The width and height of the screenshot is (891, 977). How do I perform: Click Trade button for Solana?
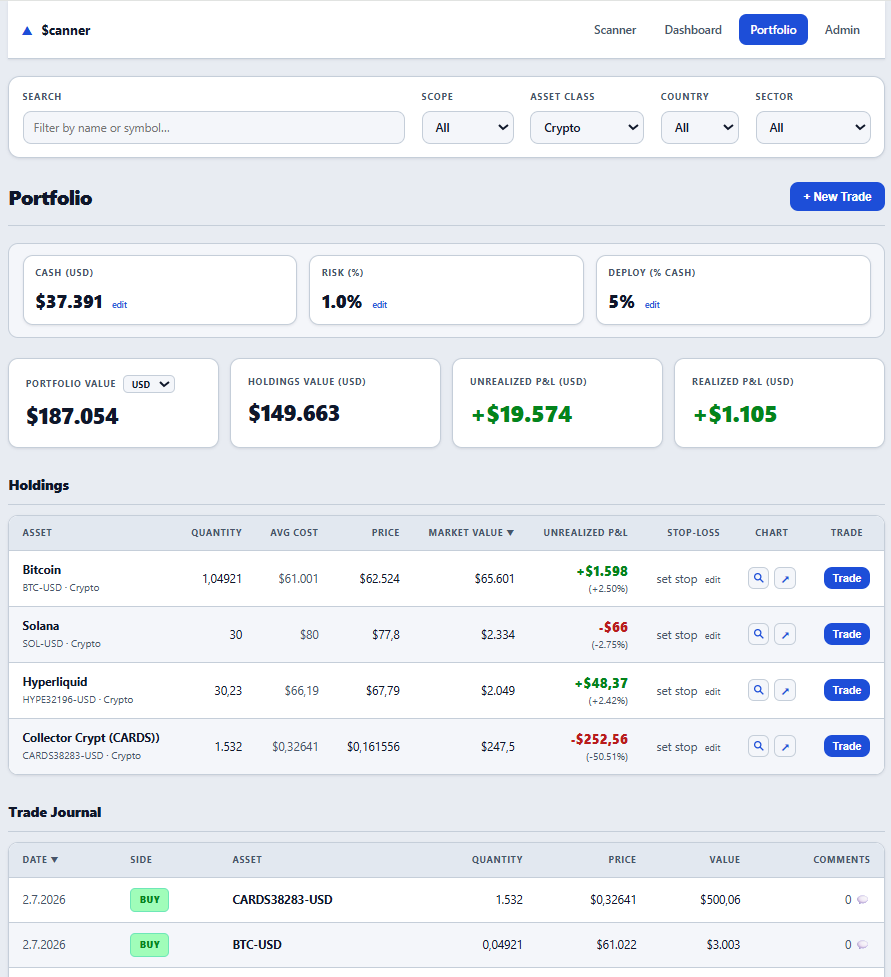[x=847, y=634]
